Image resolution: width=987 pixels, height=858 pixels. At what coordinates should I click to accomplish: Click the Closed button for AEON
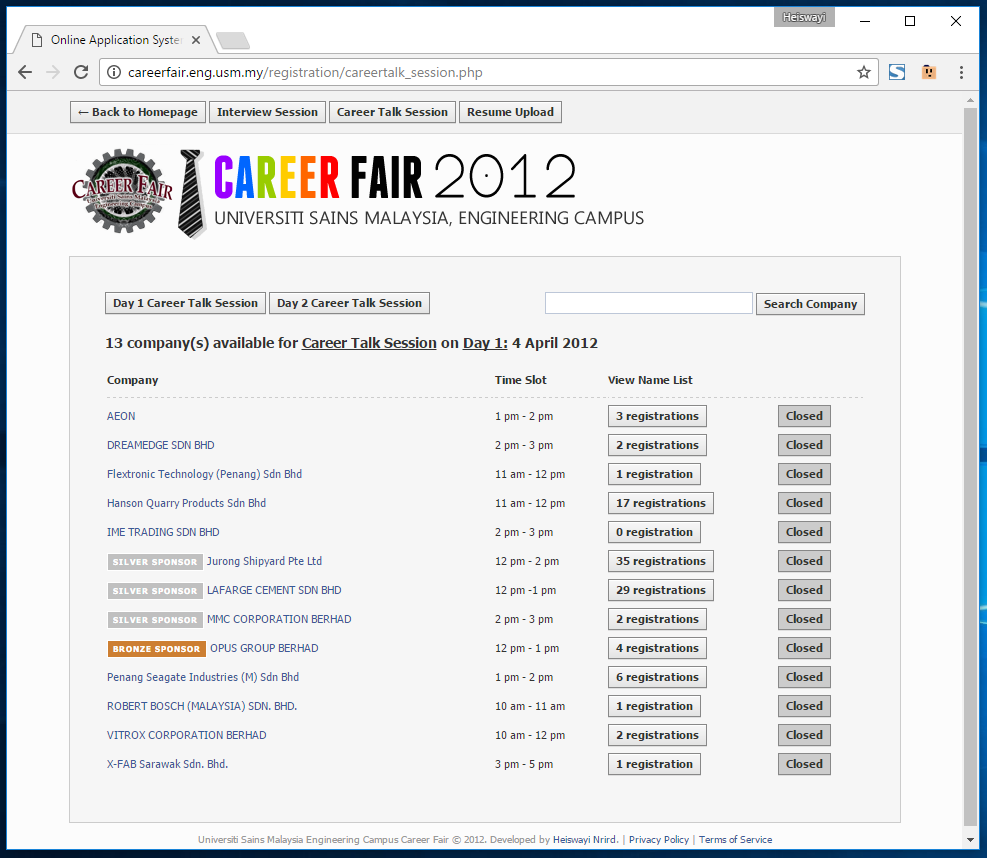pos(804,416)
